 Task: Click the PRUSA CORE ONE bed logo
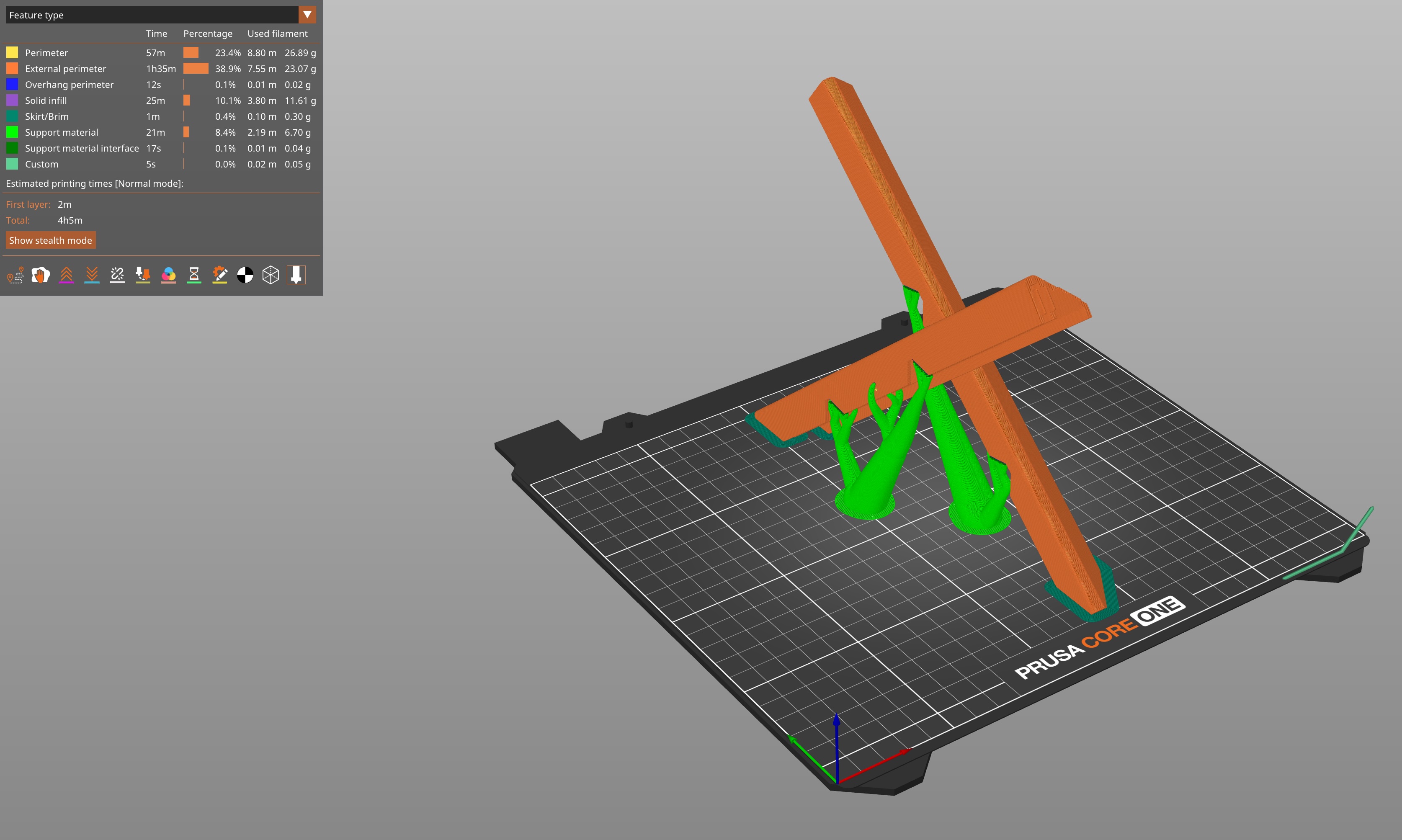tap(1100, 637)
